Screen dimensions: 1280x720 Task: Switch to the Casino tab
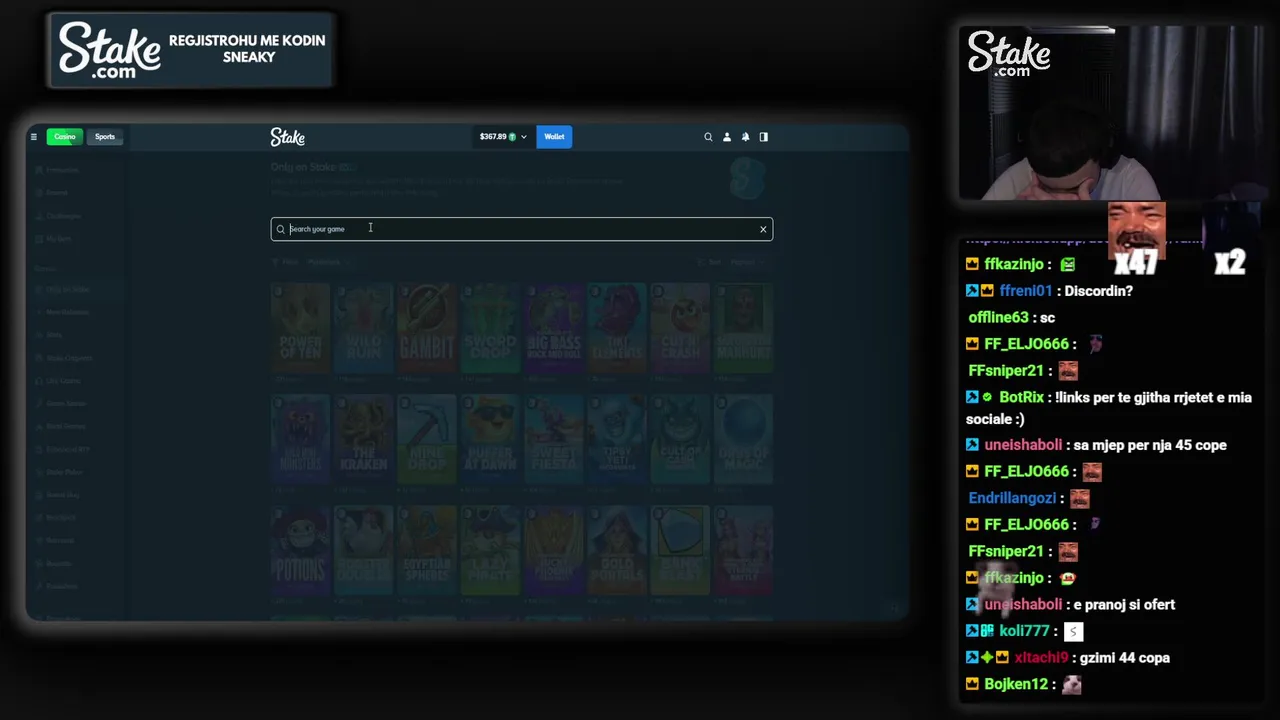point(65,137)
